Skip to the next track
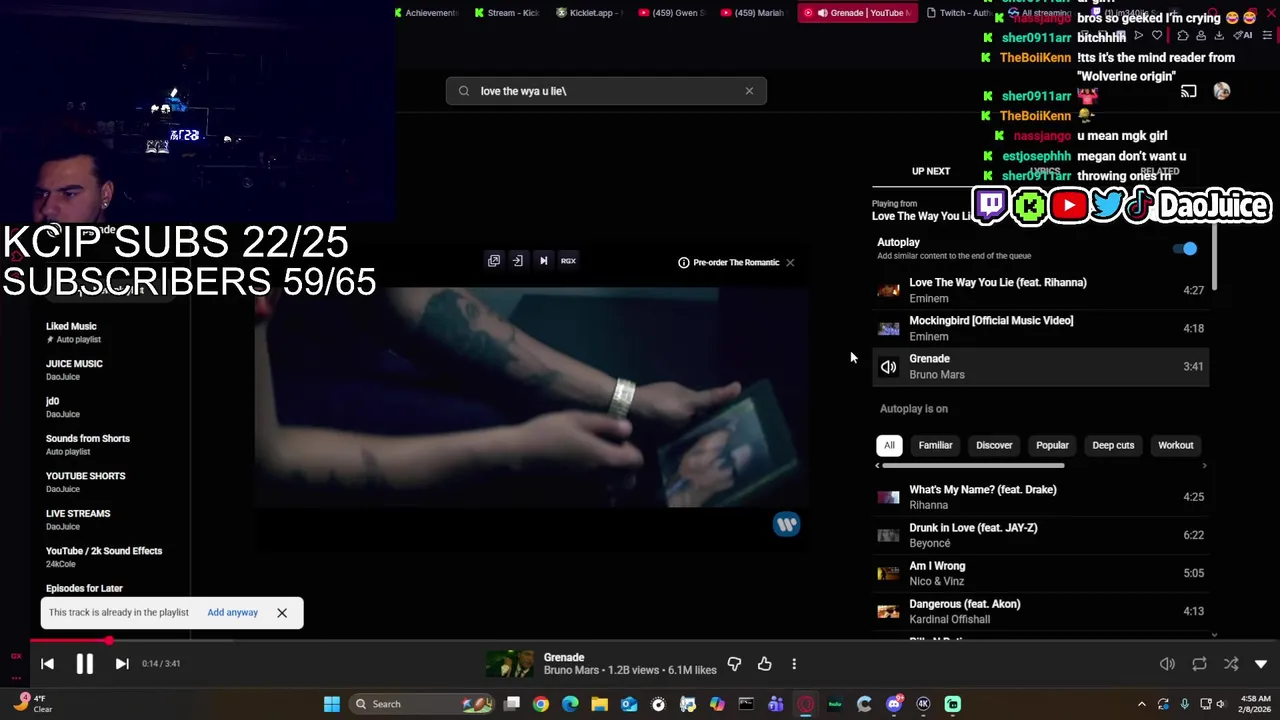The height and width of the screenshot is (720, 1280). [x=122, y=663]
